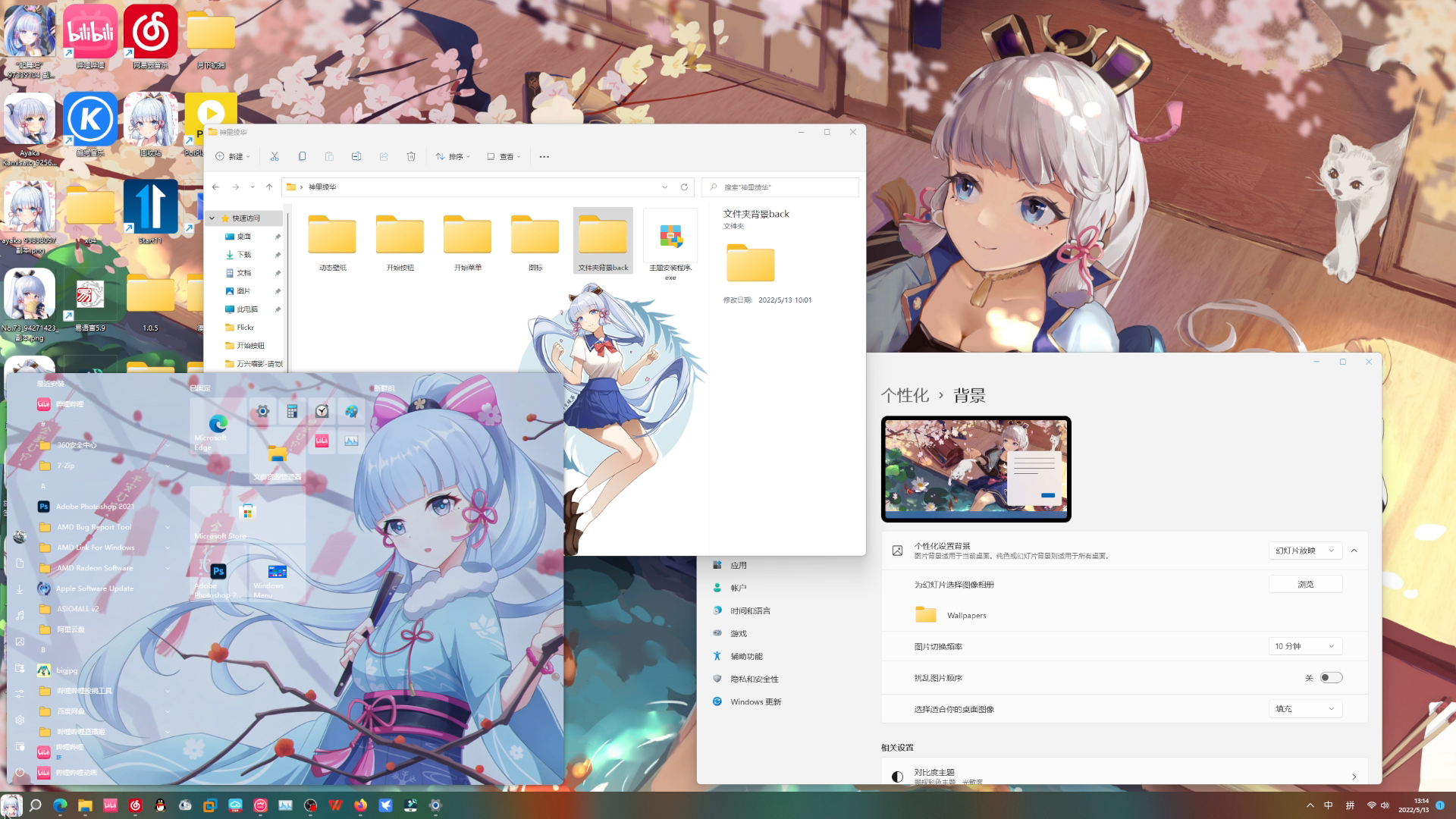The height and width of the screenshot is (819, 1456).
Task: Refresh the Explorer address bar
Action: click(684, 187)
